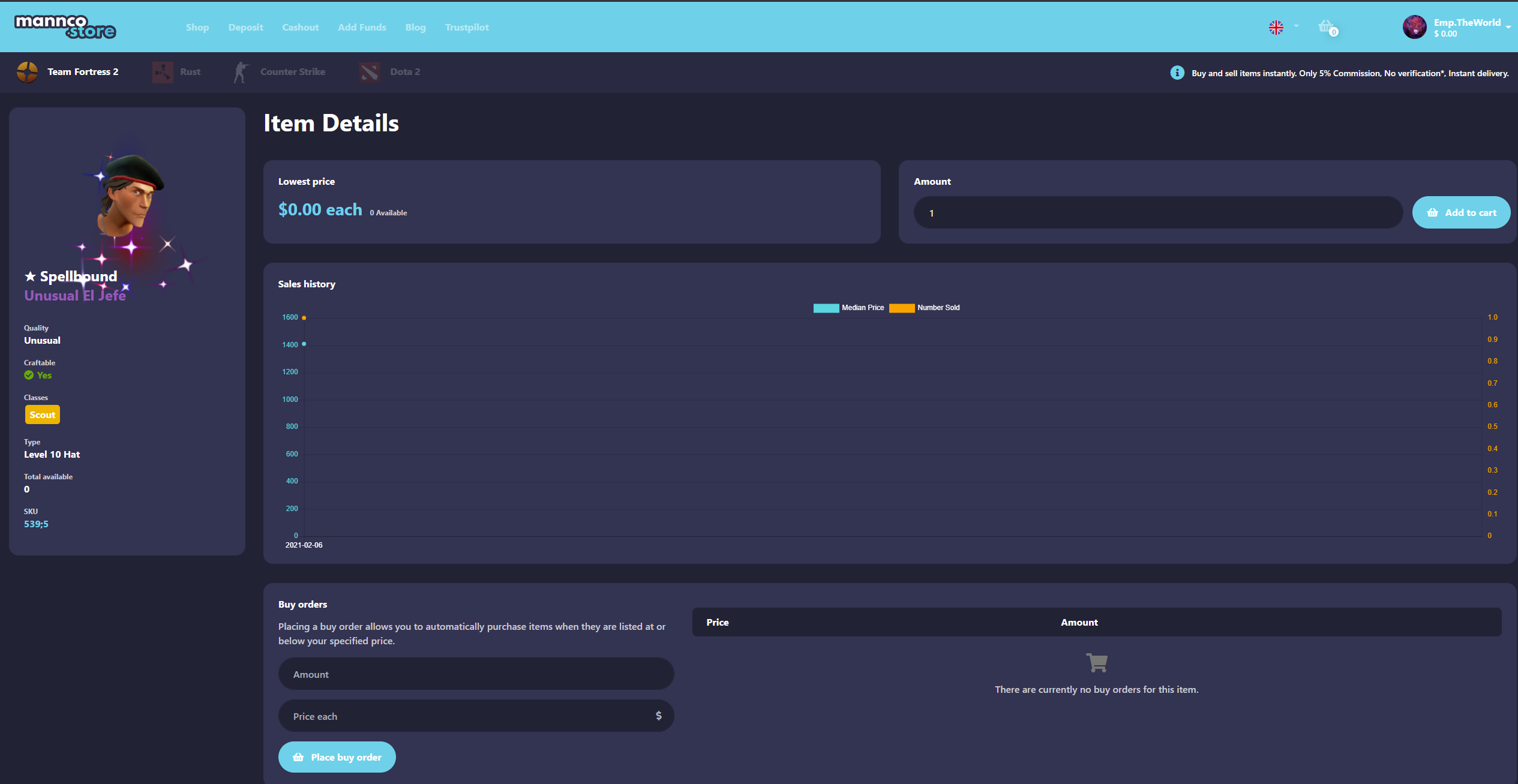
Task: Open the Add Funds menu item
Action: [362, 27]
